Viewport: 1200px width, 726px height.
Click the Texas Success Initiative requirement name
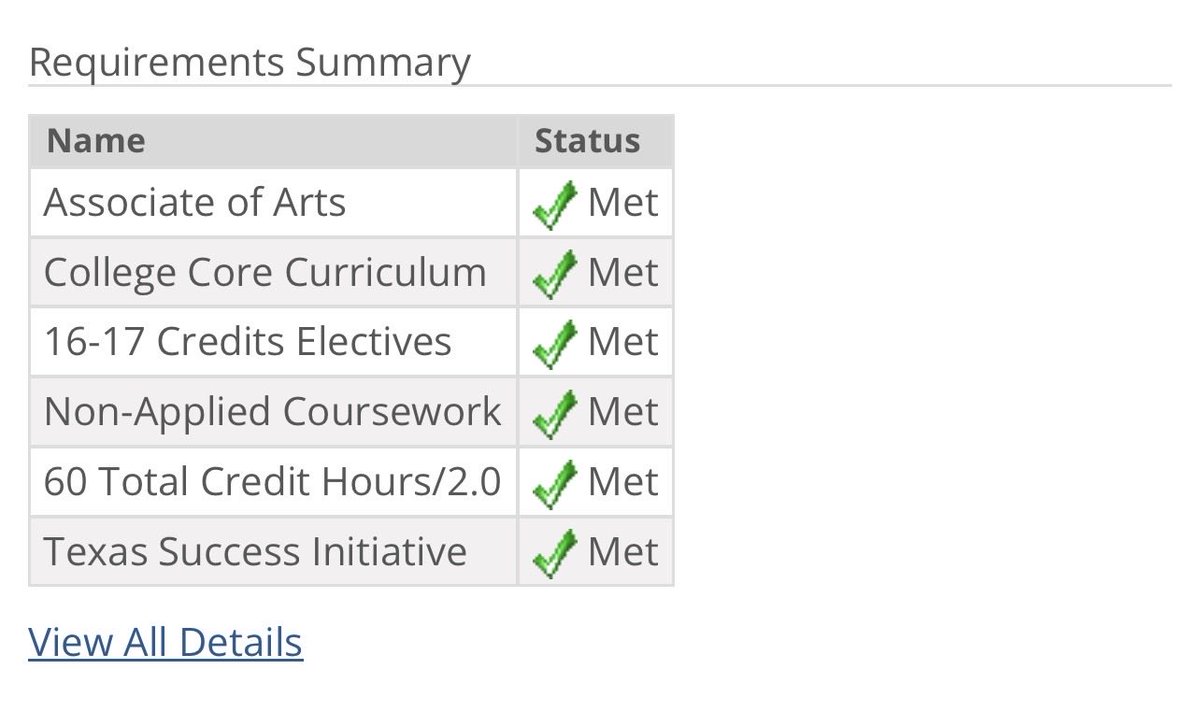[x=255, y=552]
